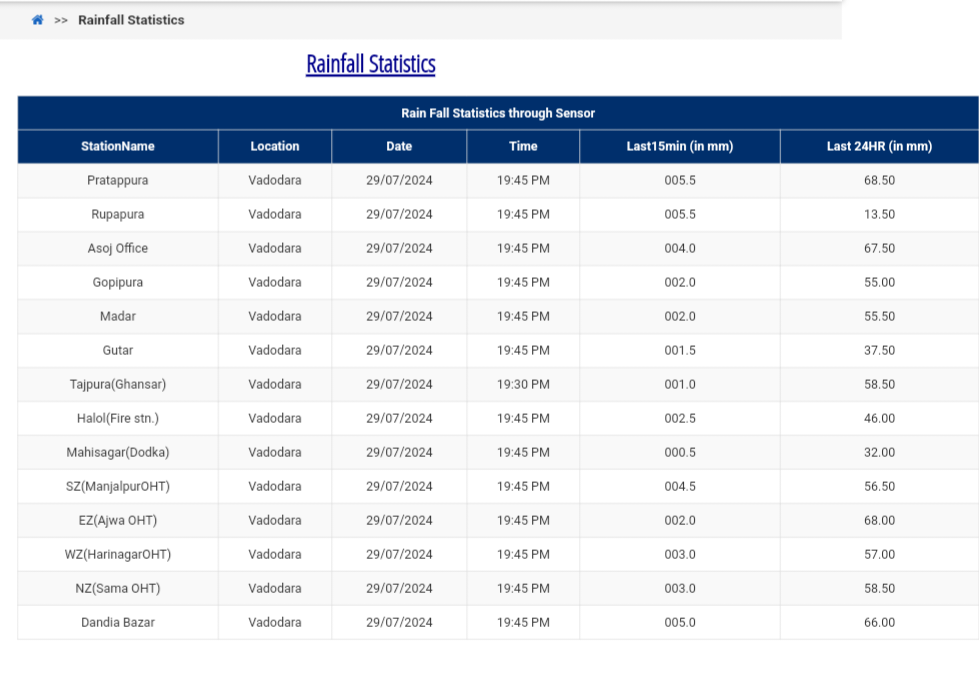
Task: Click the Dandia Bazar station cell
Action: point(118,623)
